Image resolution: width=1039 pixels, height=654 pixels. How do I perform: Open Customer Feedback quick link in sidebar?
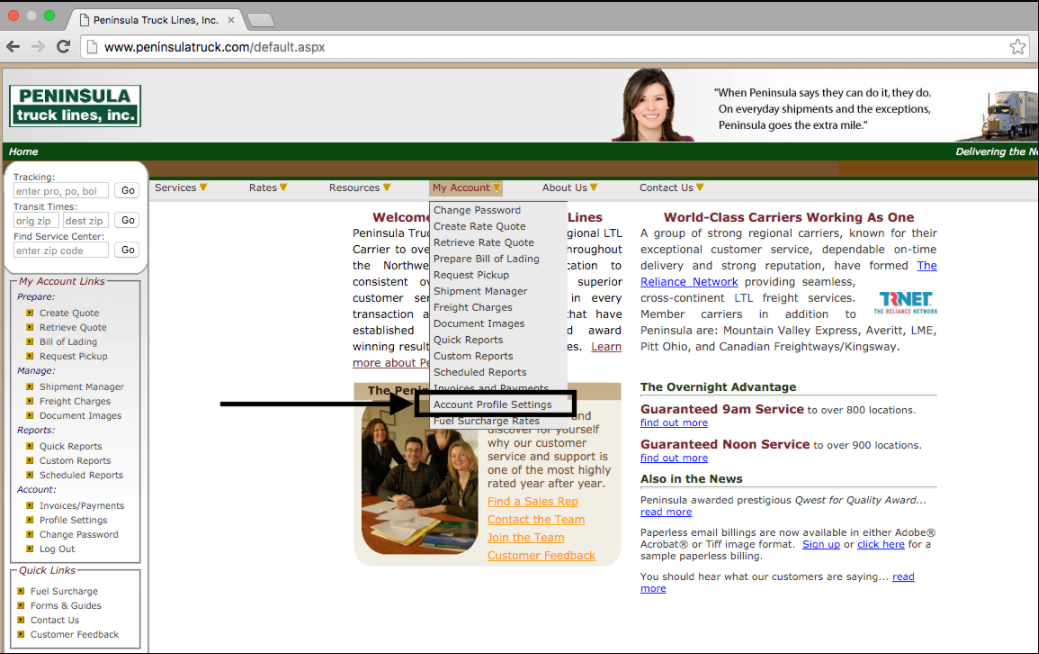(x=75, y=634)
